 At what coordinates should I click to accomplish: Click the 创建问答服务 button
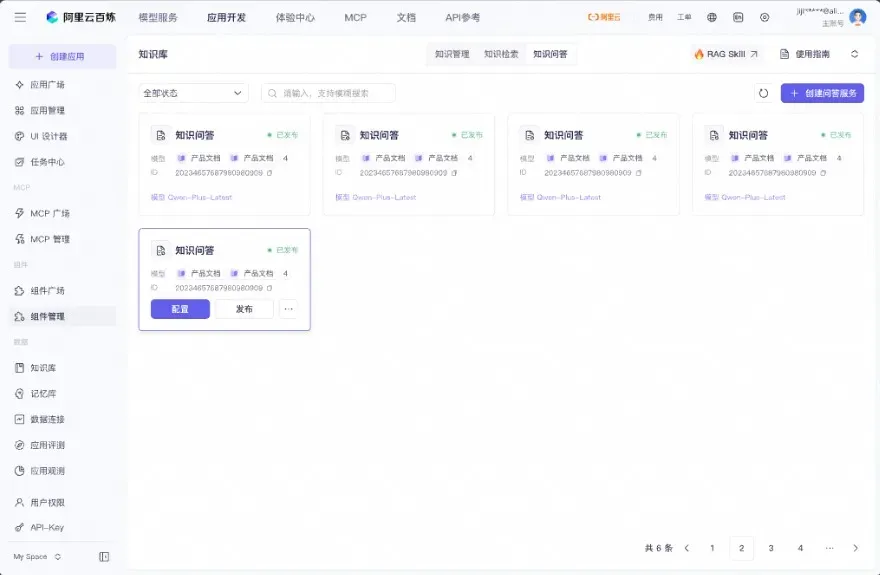tap(822, 93)
